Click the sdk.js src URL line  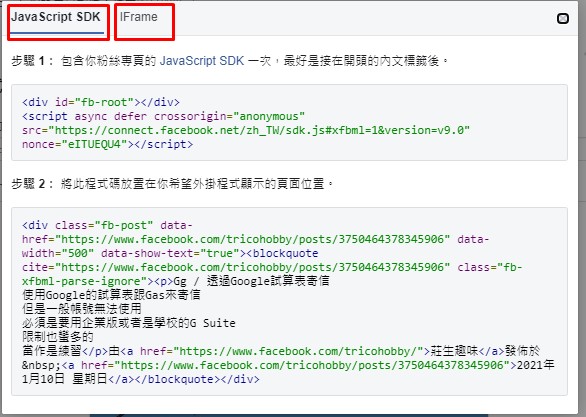[246, 130]
